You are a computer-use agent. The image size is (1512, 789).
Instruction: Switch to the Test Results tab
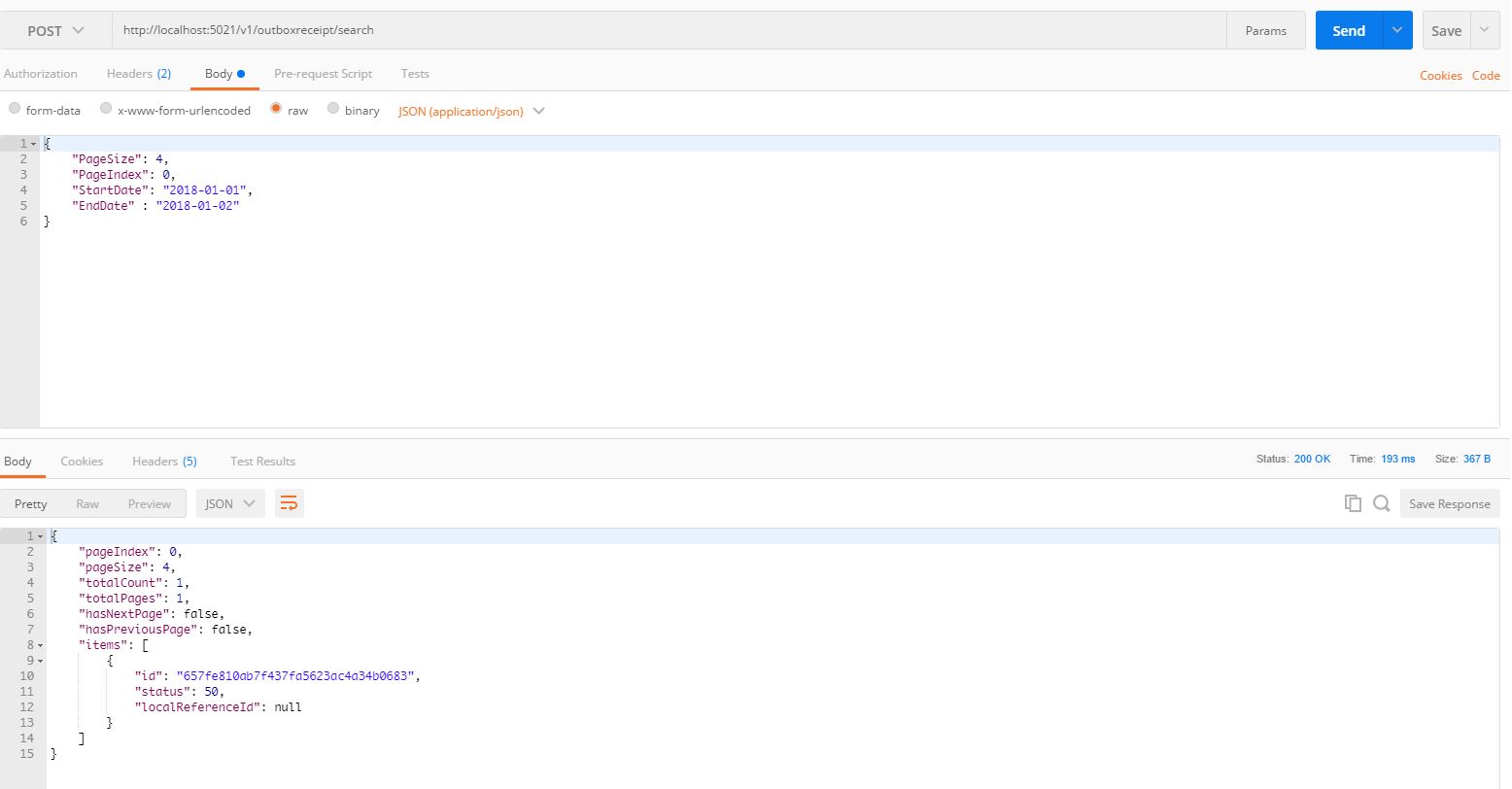262,461
